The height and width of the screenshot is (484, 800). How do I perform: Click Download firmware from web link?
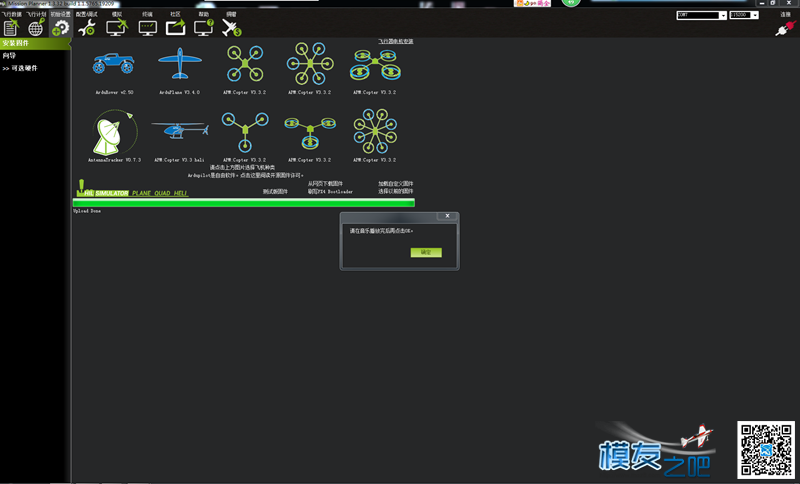[x=325, y=184]
